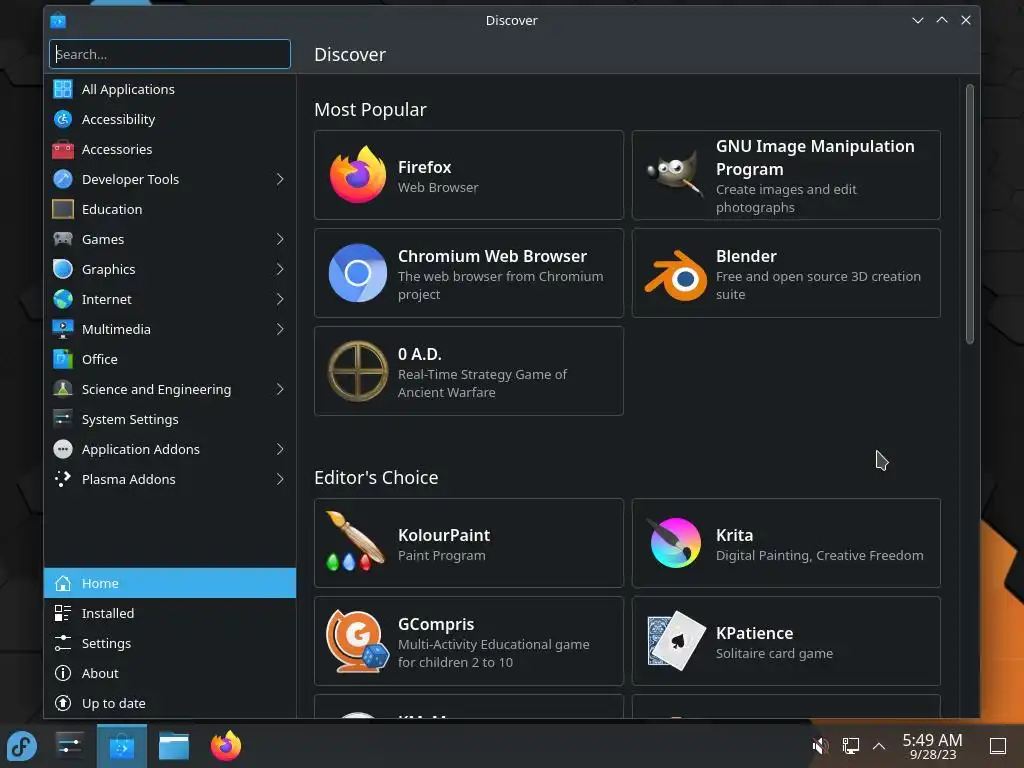Click the GIMP mascot icon
1024x768 pixels.
[675, 175]
